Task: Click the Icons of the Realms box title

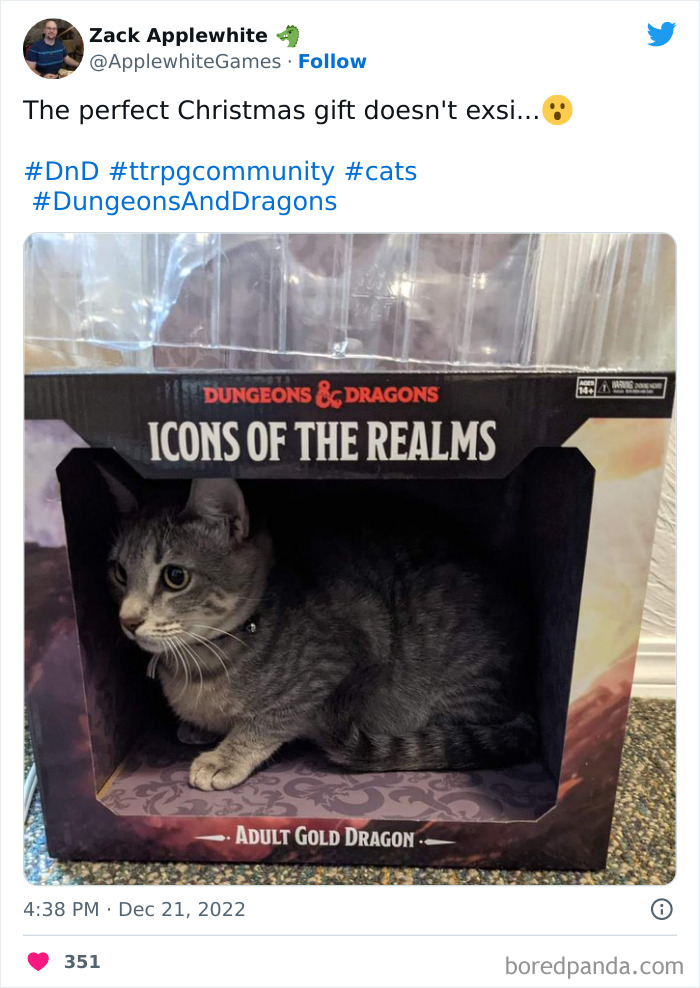Action: coord(322,440)
